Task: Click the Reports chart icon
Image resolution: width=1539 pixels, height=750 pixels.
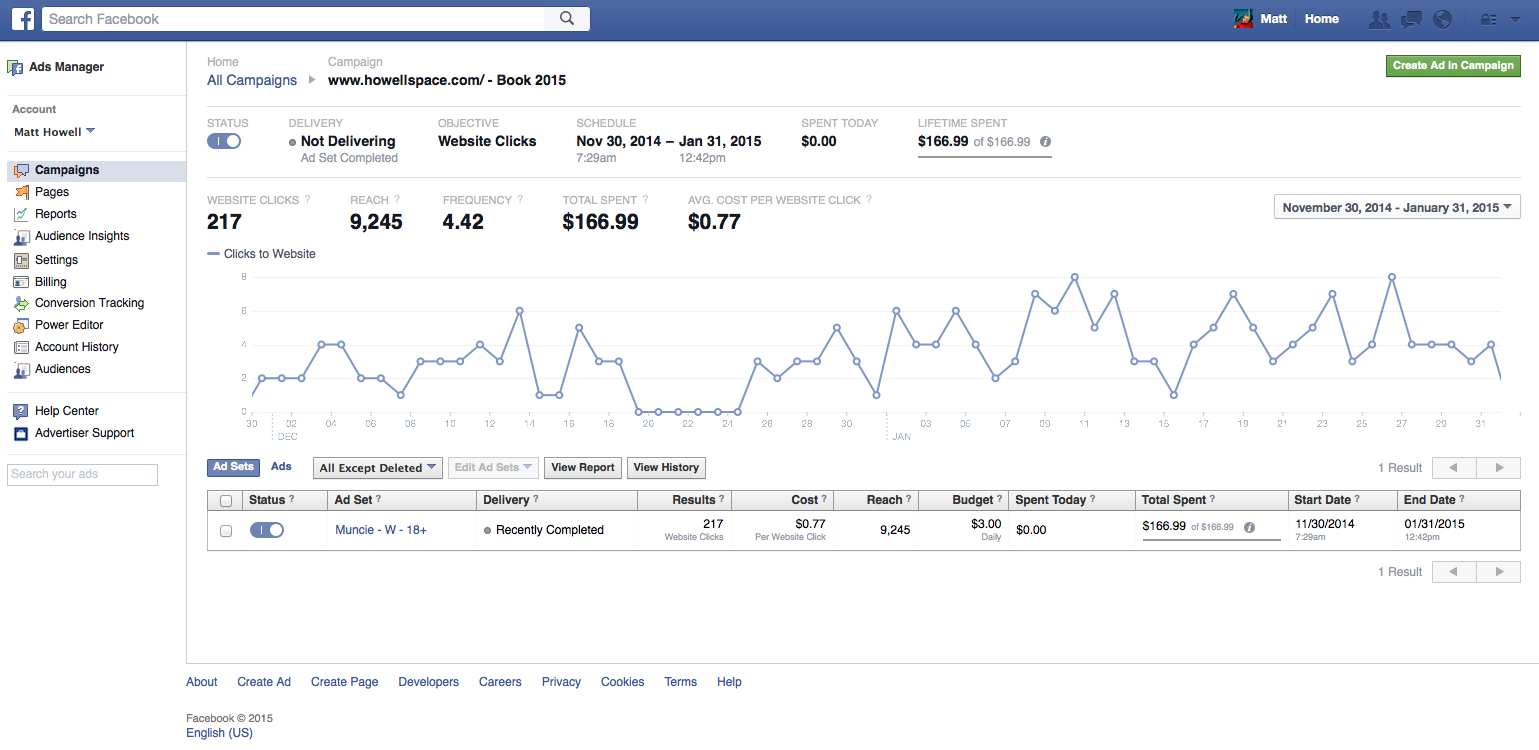Action: click(22, 214)
